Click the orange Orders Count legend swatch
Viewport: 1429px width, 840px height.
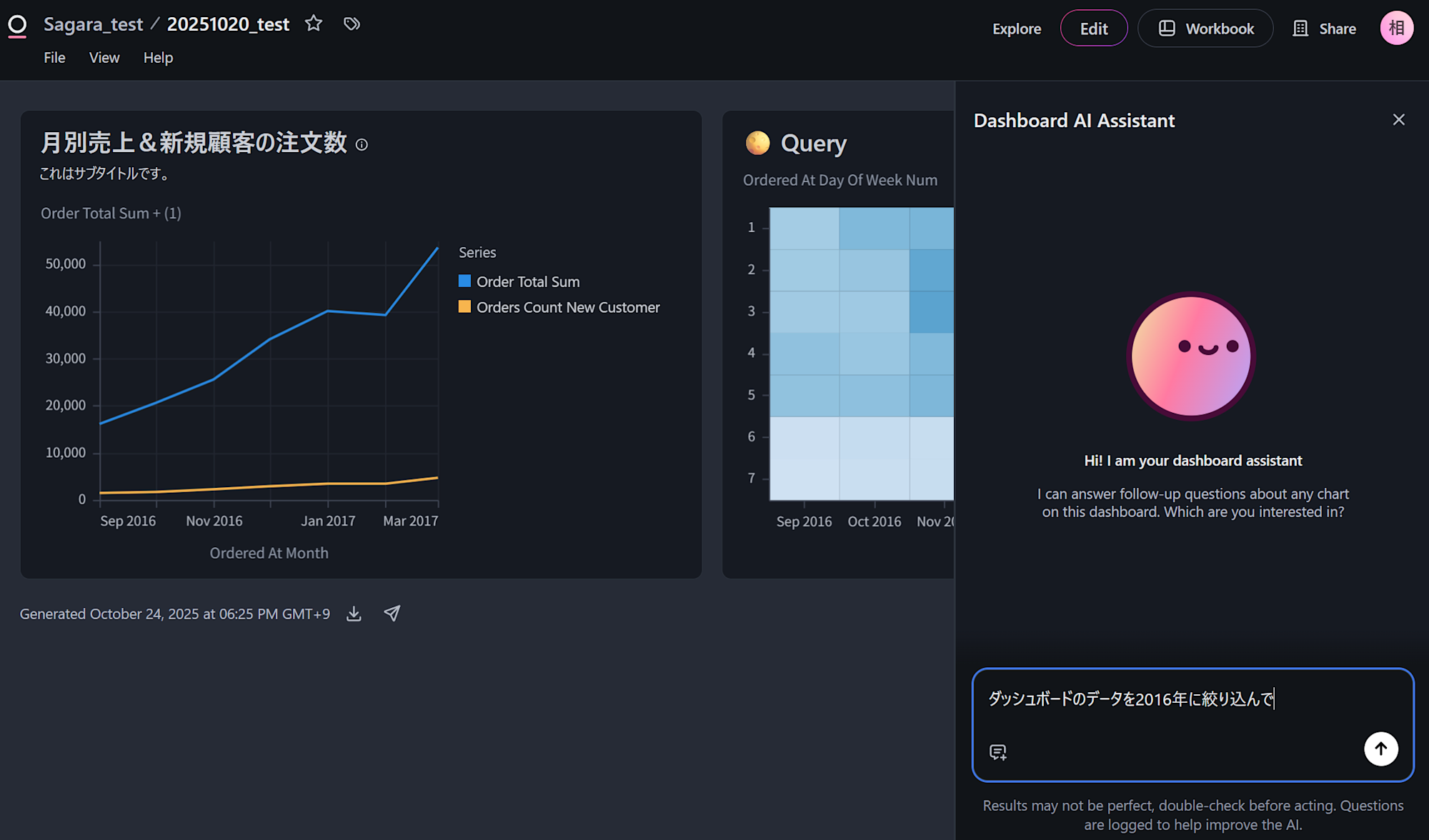pyautogui.click(x=464, y=307)
